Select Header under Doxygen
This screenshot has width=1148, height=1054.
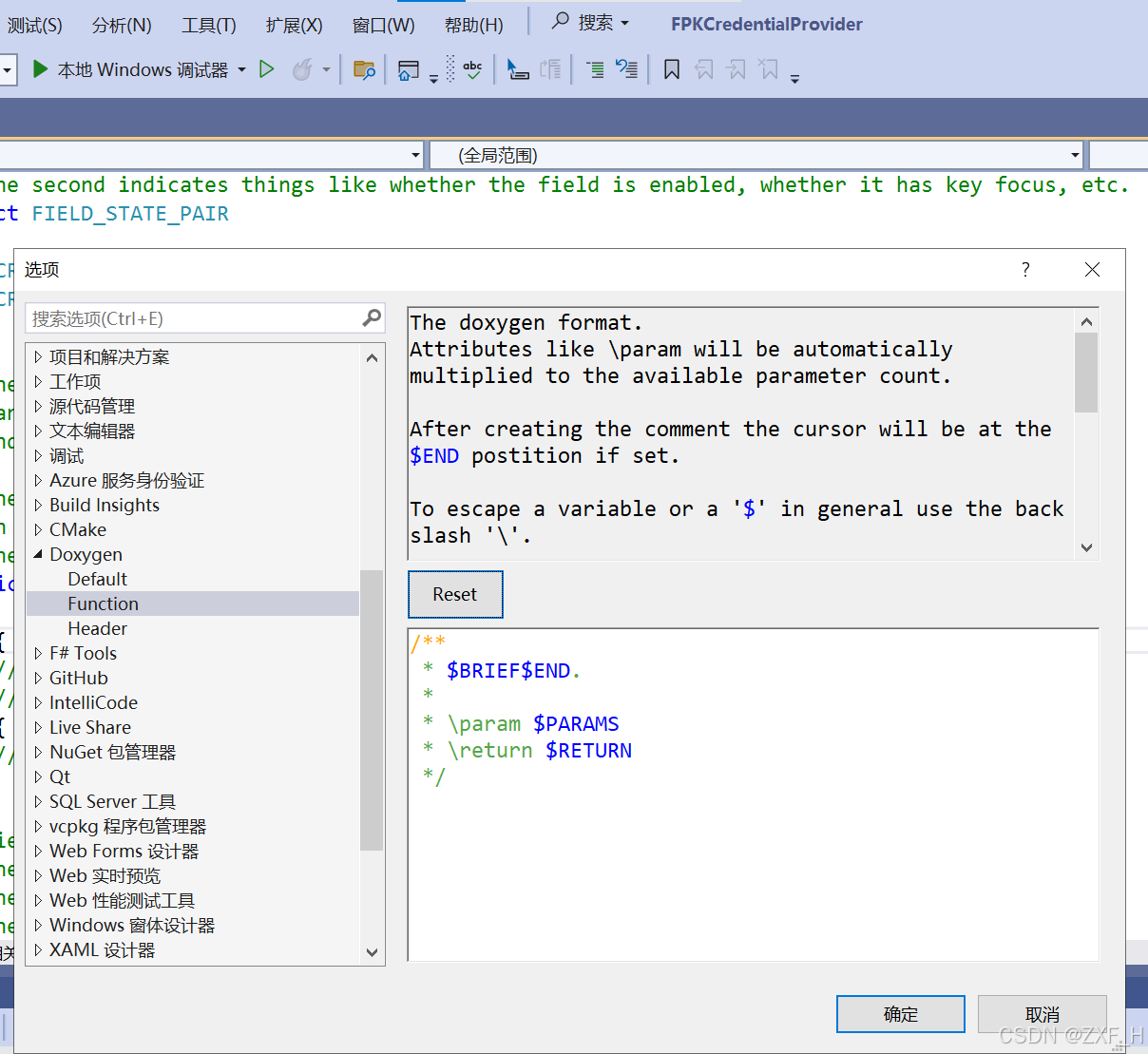[97, 629]
